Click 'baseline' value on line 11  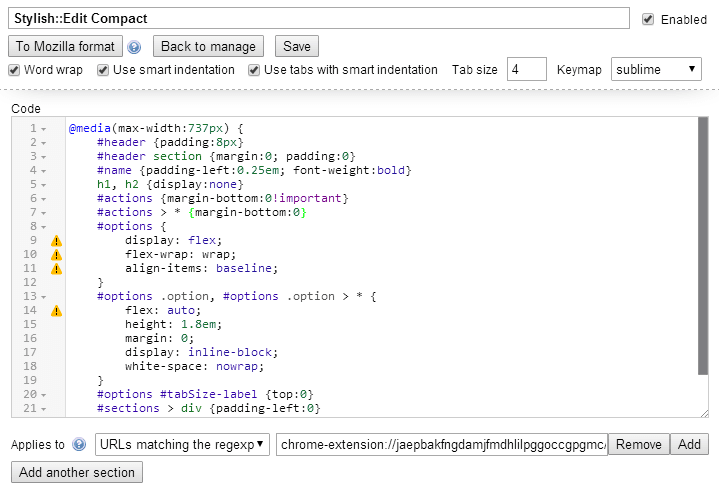pyautogui.click(x=243, y=268)
